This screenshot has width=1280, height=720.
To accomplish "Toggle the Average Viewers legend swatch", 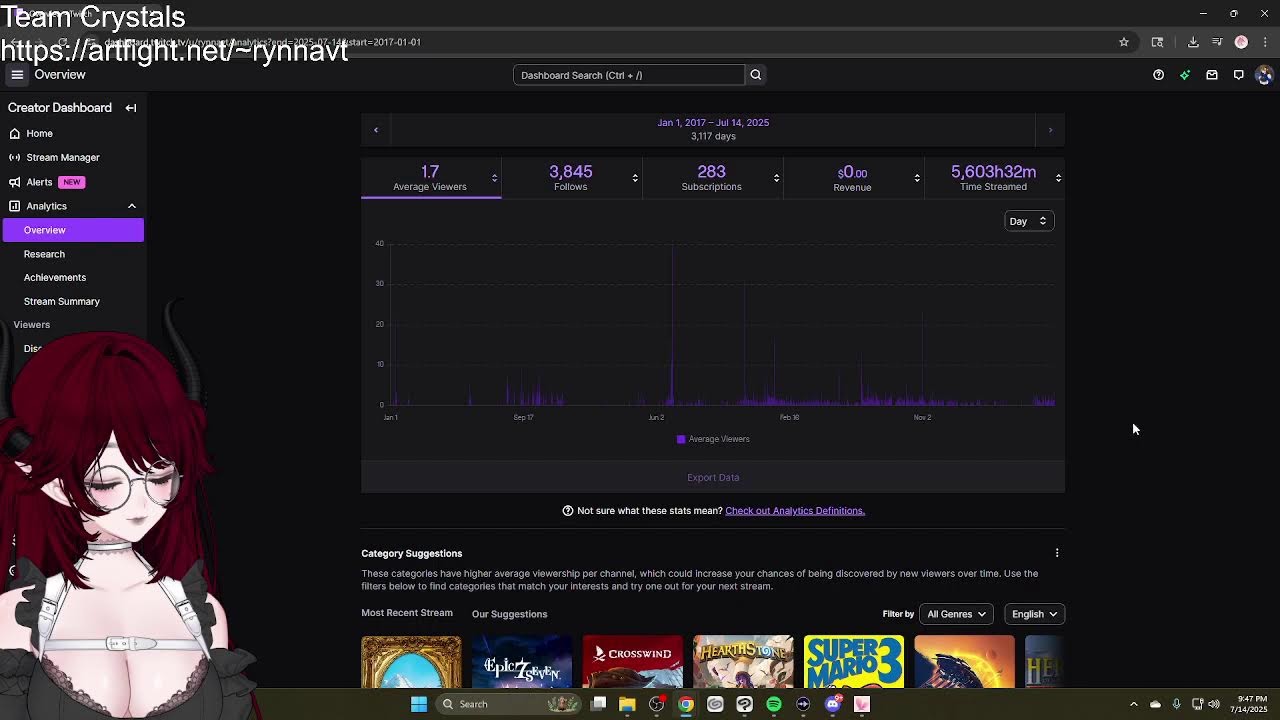I will coord(681,439).
